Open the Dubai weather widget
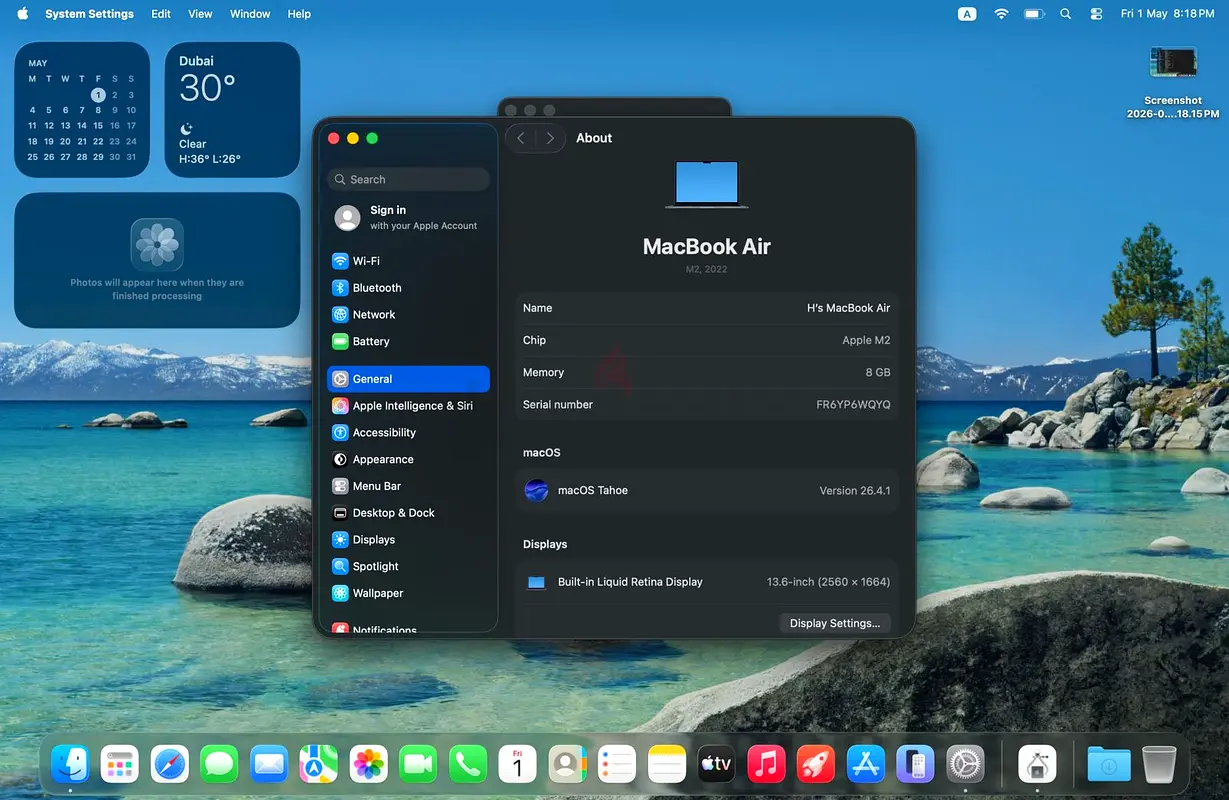This screenshot has height=800, width=1229. (232, 110)
